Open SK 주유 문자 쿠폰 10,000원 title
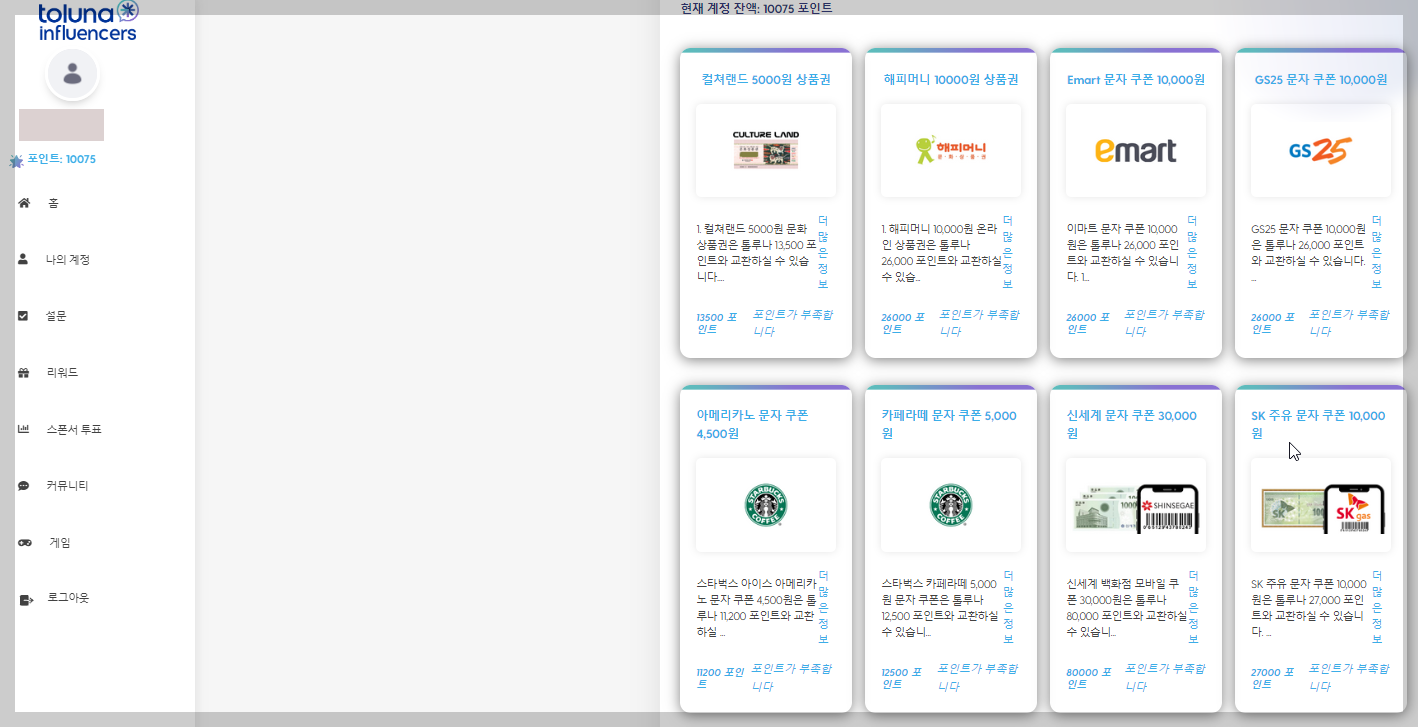This screenshot has width=1418, height=727. (x=1318, y=425)
